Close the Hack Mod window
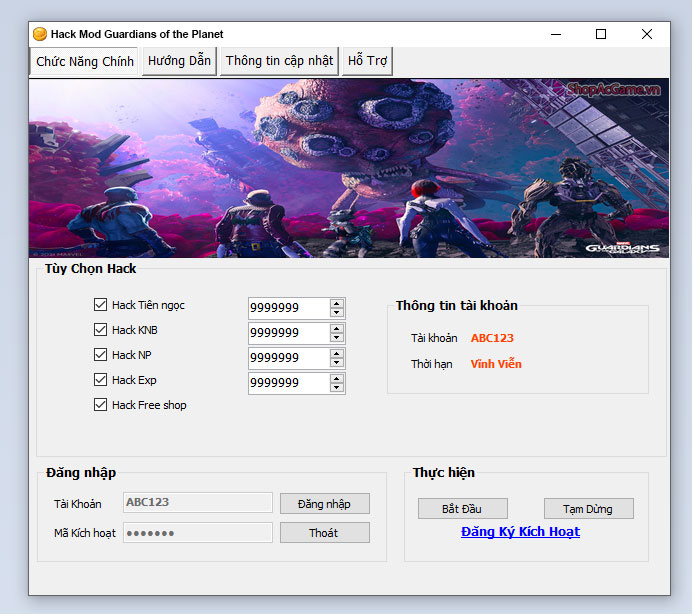 pyautogui.click(x=647, y=34)
